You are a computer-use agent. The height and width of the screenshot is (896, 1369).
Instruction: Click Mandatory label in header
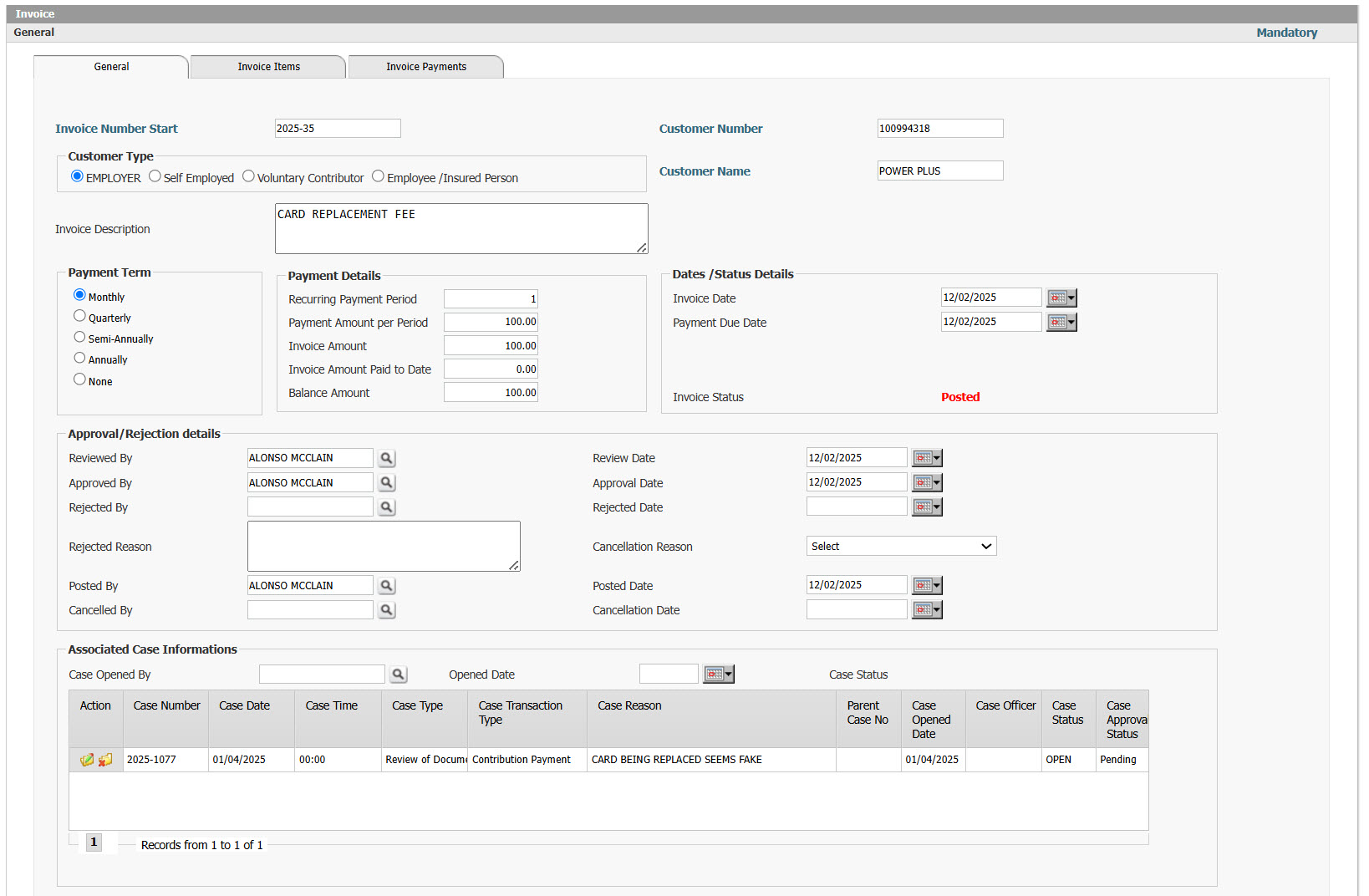coord(1286,33)
